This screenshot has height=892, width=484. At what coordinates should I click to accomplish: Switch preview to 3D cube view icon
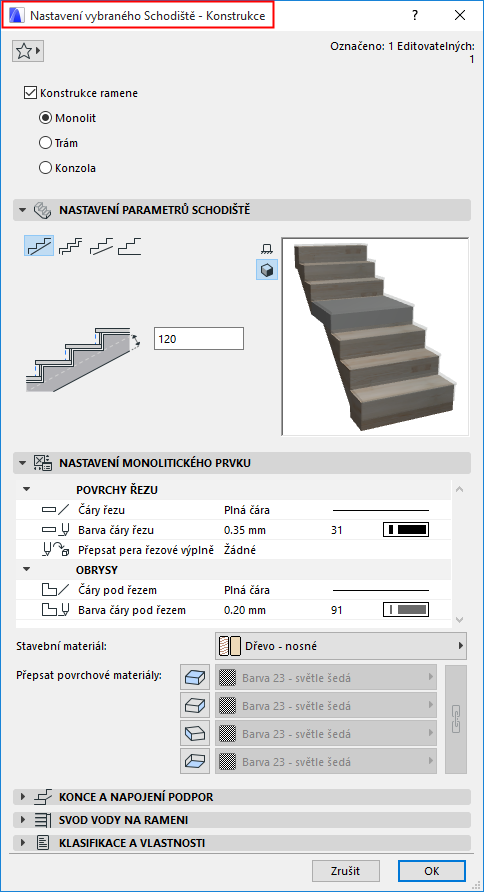(x=266, y=271)
